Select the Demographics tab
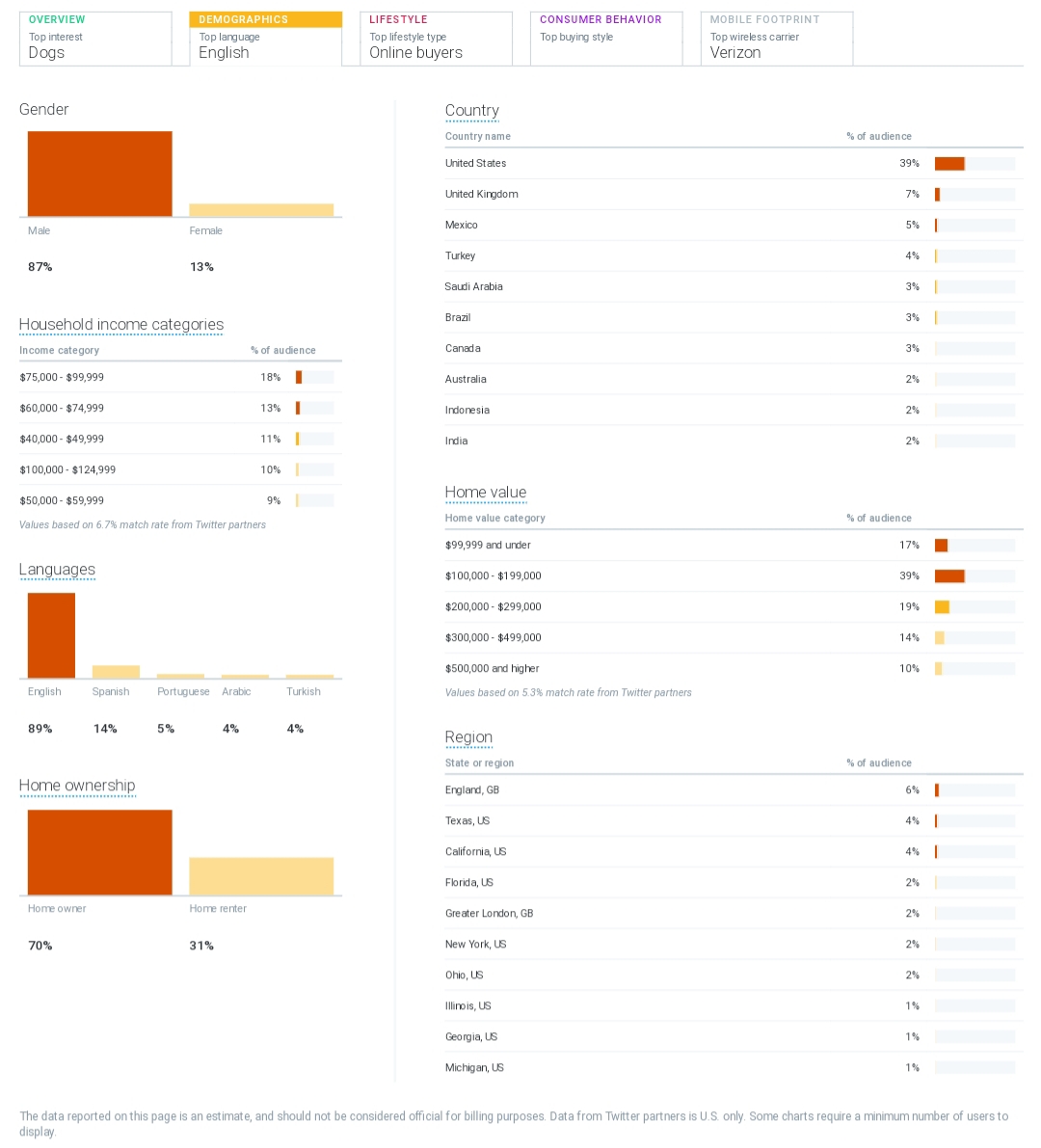This screenshot has height=1148, width=1041. click(266, 39)
